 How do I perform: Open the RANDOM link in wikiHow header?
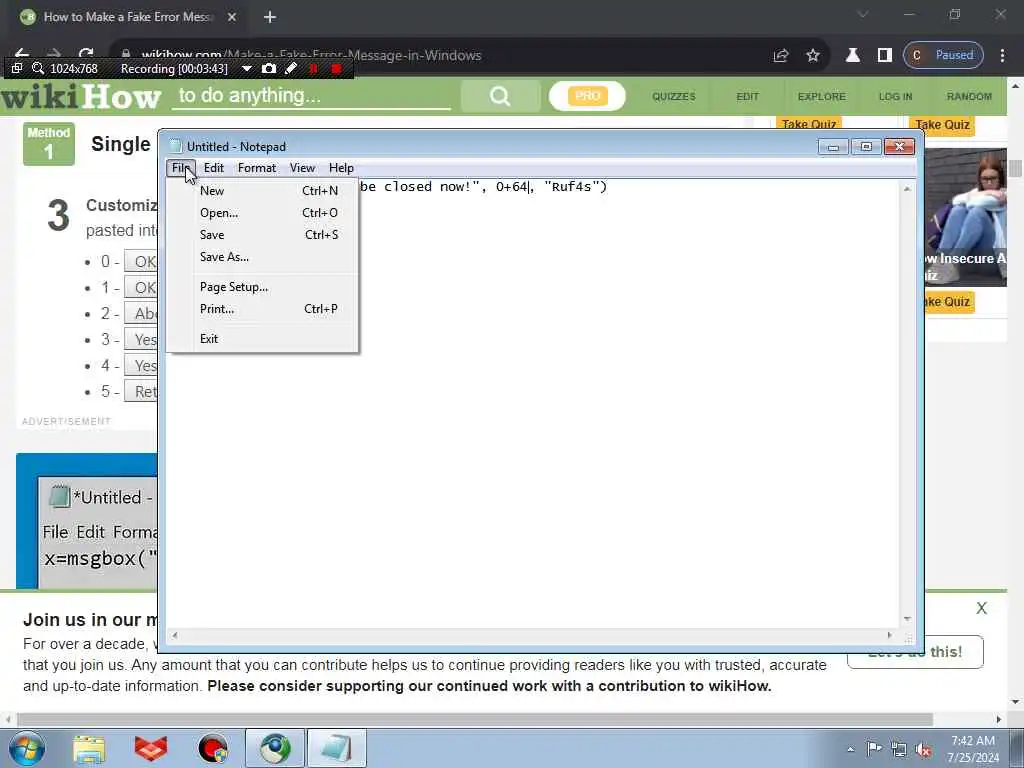point(969,97)
